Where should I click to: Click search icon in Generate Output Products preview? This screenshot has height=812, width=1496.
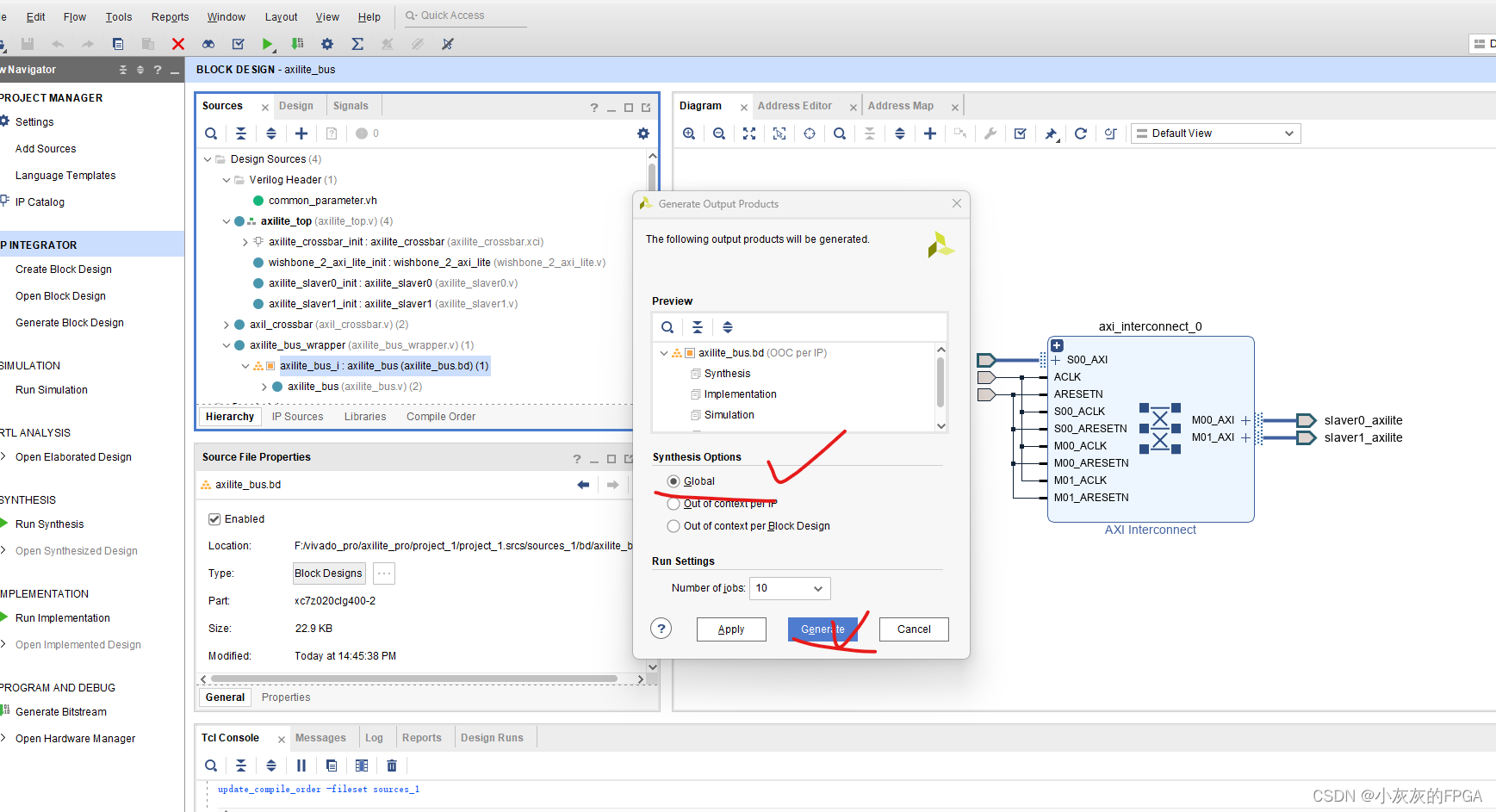pyautogui.click(x=667, y=327)
